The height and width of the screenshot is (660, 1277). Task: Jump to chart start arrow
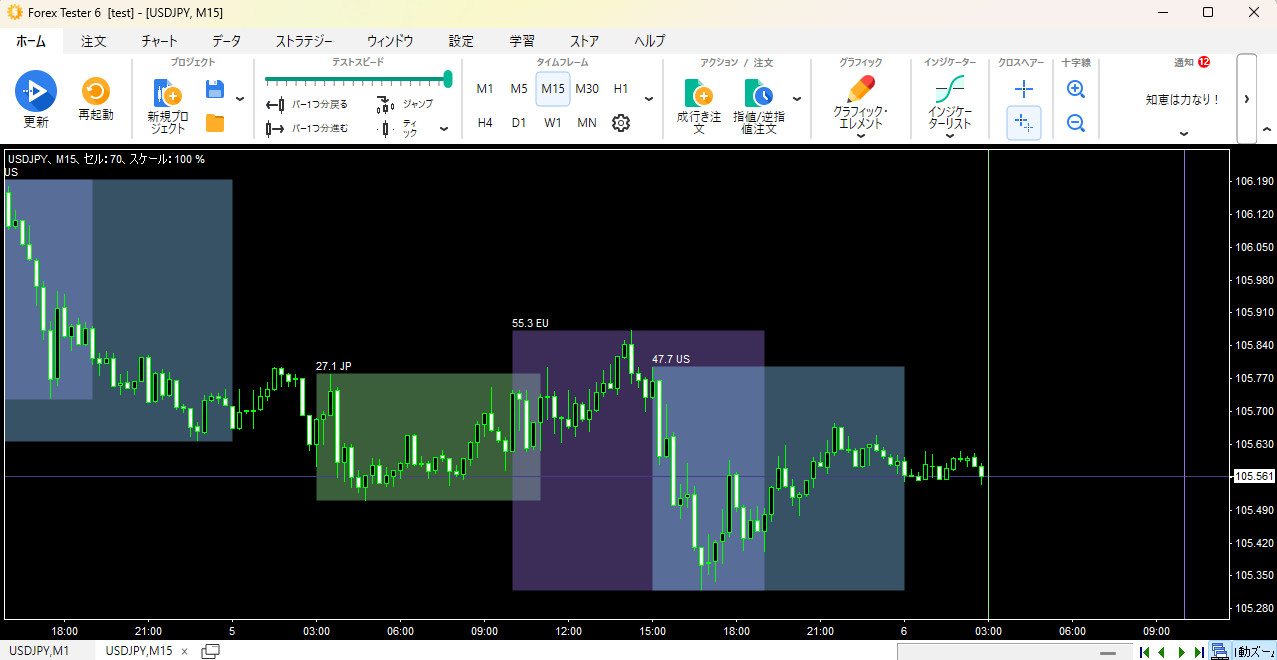tap(1144, 652)
